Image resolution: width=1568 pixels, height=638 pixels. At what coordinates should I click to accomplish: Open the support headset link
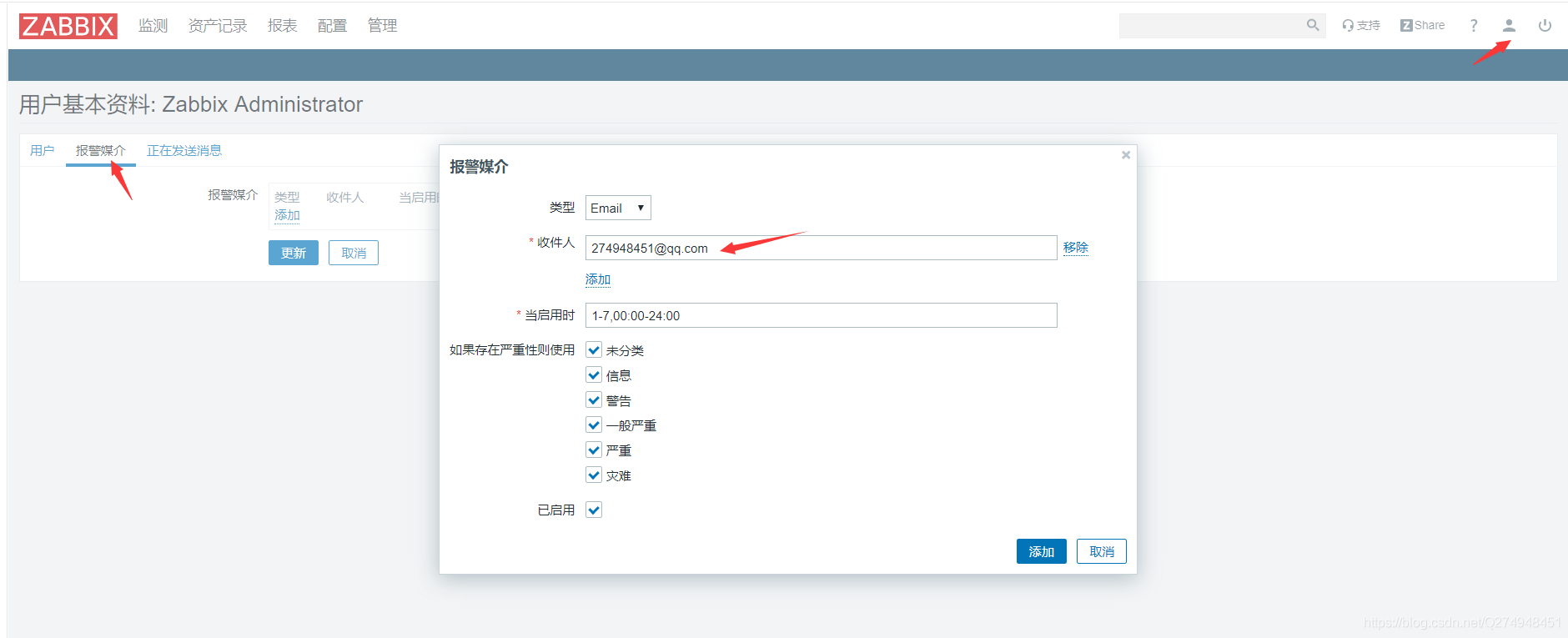click(x=1360, y=25)
